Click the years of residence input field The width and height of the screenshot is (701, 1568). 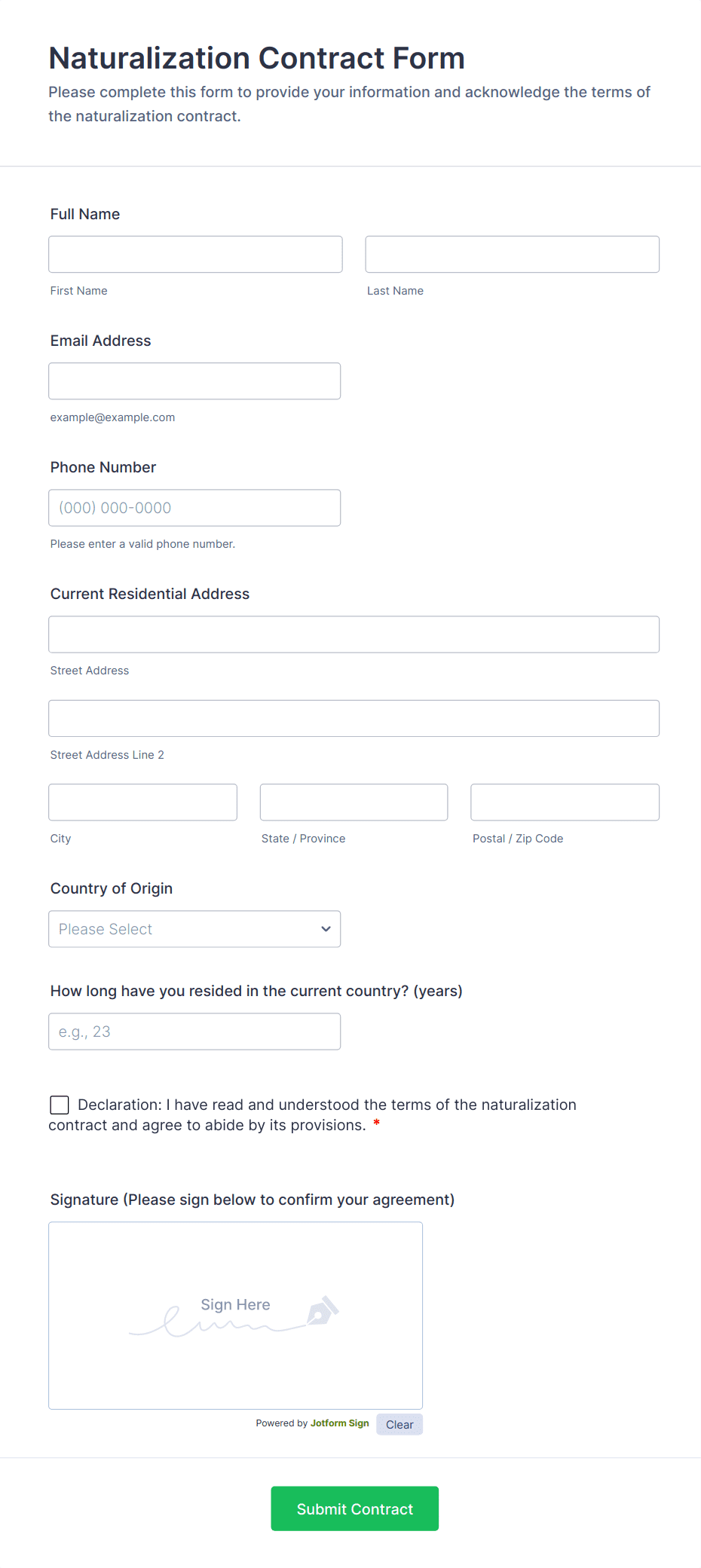click(x=194, y=1031)
